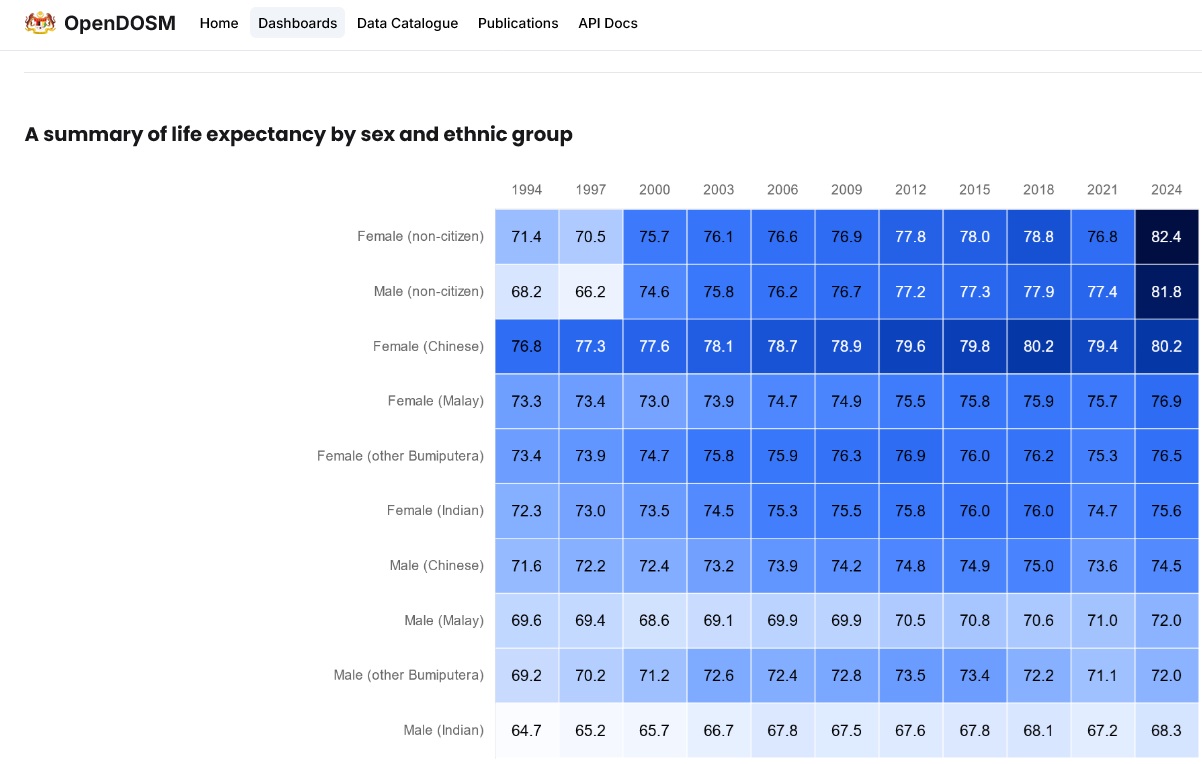The width and height of the screenshot is (1202, 764).
Task: Click the life expectancy summary heading
Action: click(x=298, y=134)
